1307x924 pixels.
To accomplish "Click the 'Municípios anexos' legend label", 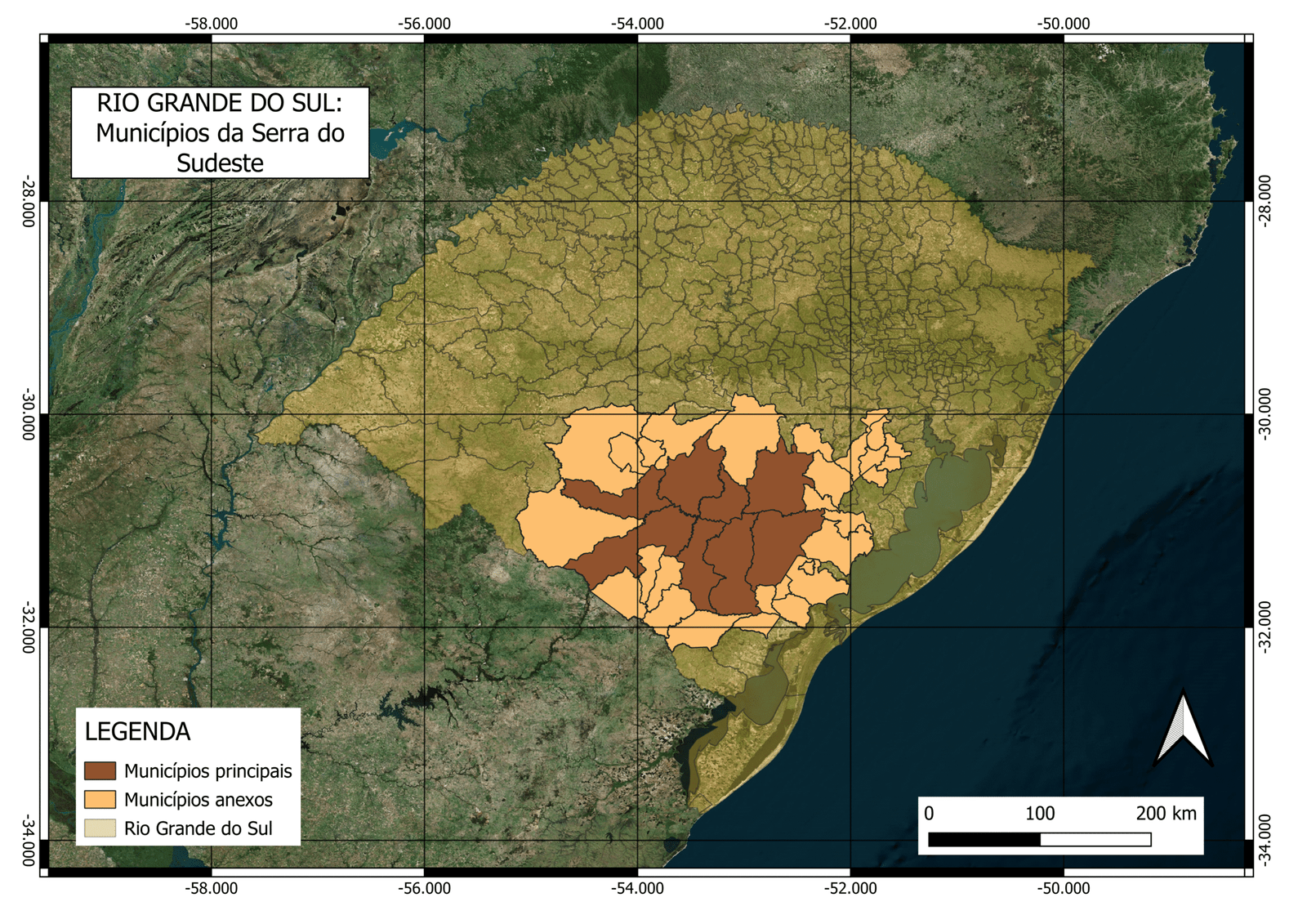I will click(x=199, y=799).
